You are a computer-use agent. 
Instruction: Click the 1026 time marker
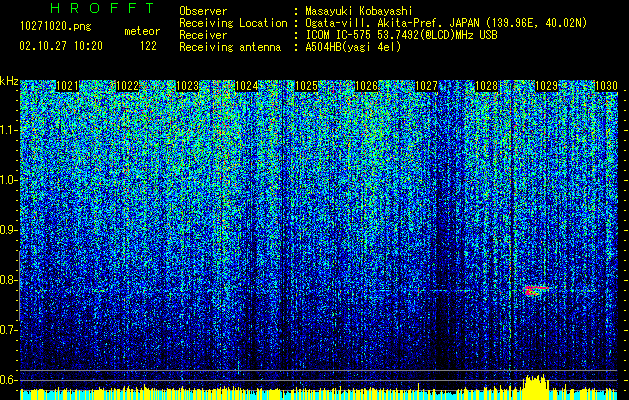pos(367,86)
